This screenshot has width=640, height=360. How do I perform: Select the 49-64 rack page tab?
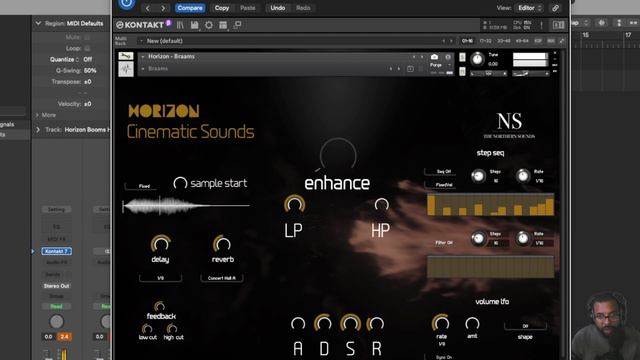pyautogui.click(x=522, y=41)
